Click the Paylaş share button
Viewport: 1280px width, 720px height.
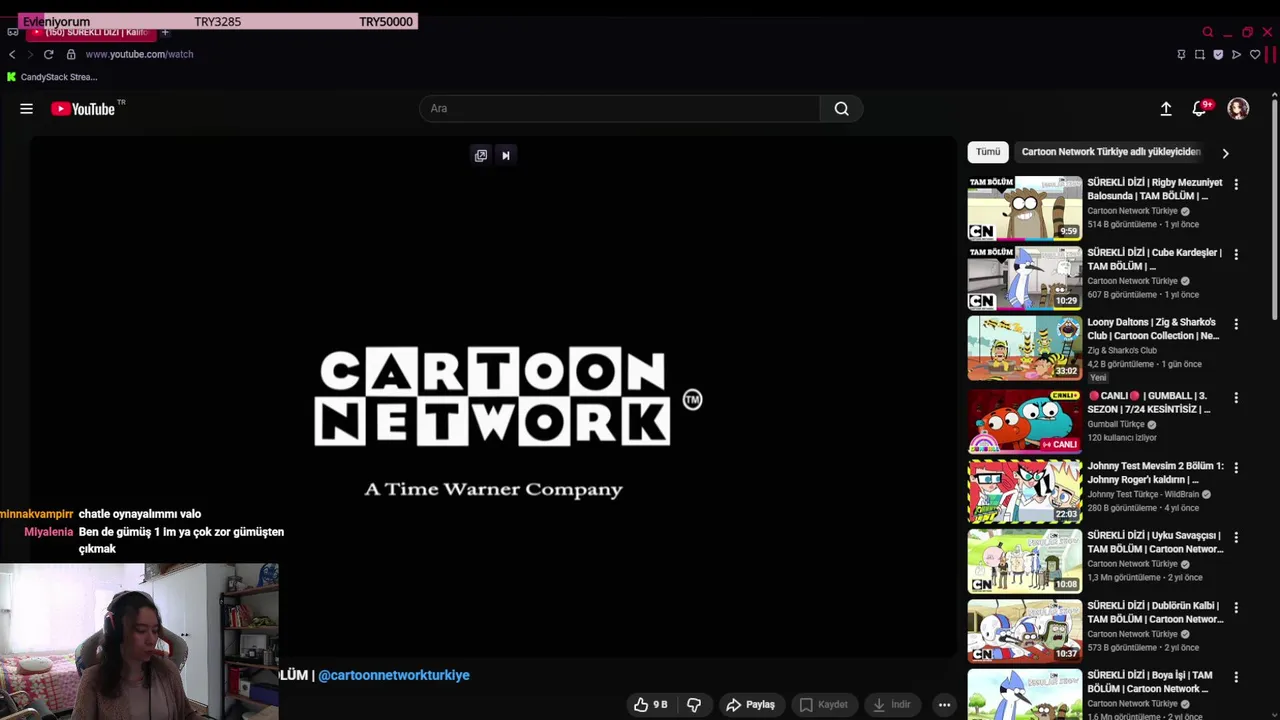750,705
